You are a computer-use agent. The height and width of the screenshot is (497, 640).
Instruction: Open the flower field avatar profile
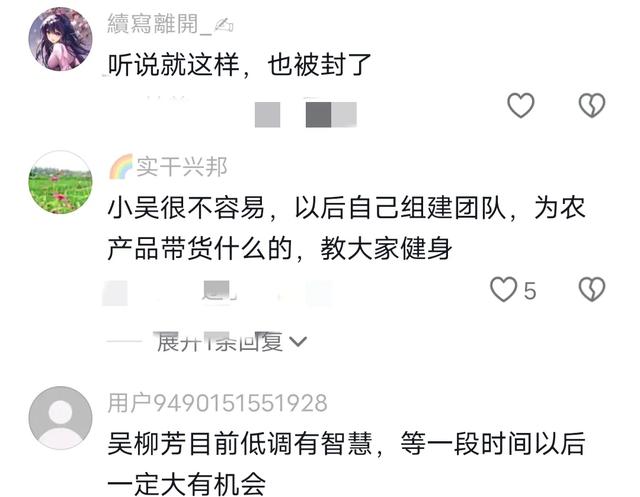click(x=60, y=182)
